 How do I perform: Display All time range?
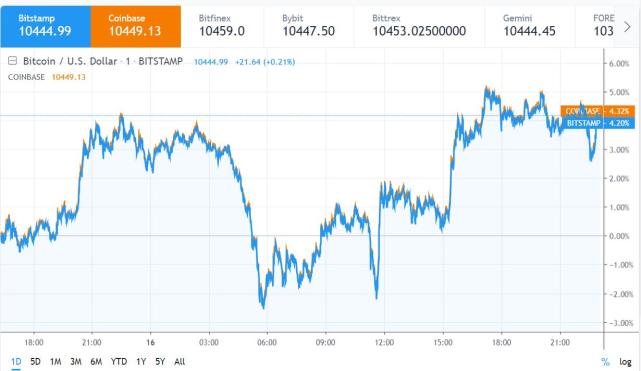(179, 362)
